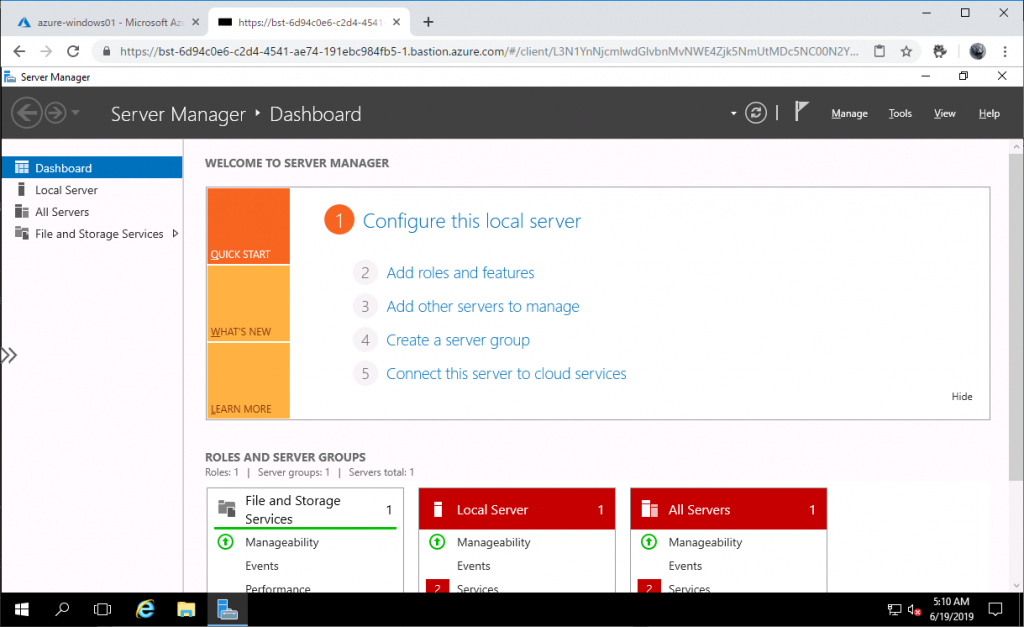Click Events in File and Storage Services tile
1024x627 pixels.
(261, 566)
